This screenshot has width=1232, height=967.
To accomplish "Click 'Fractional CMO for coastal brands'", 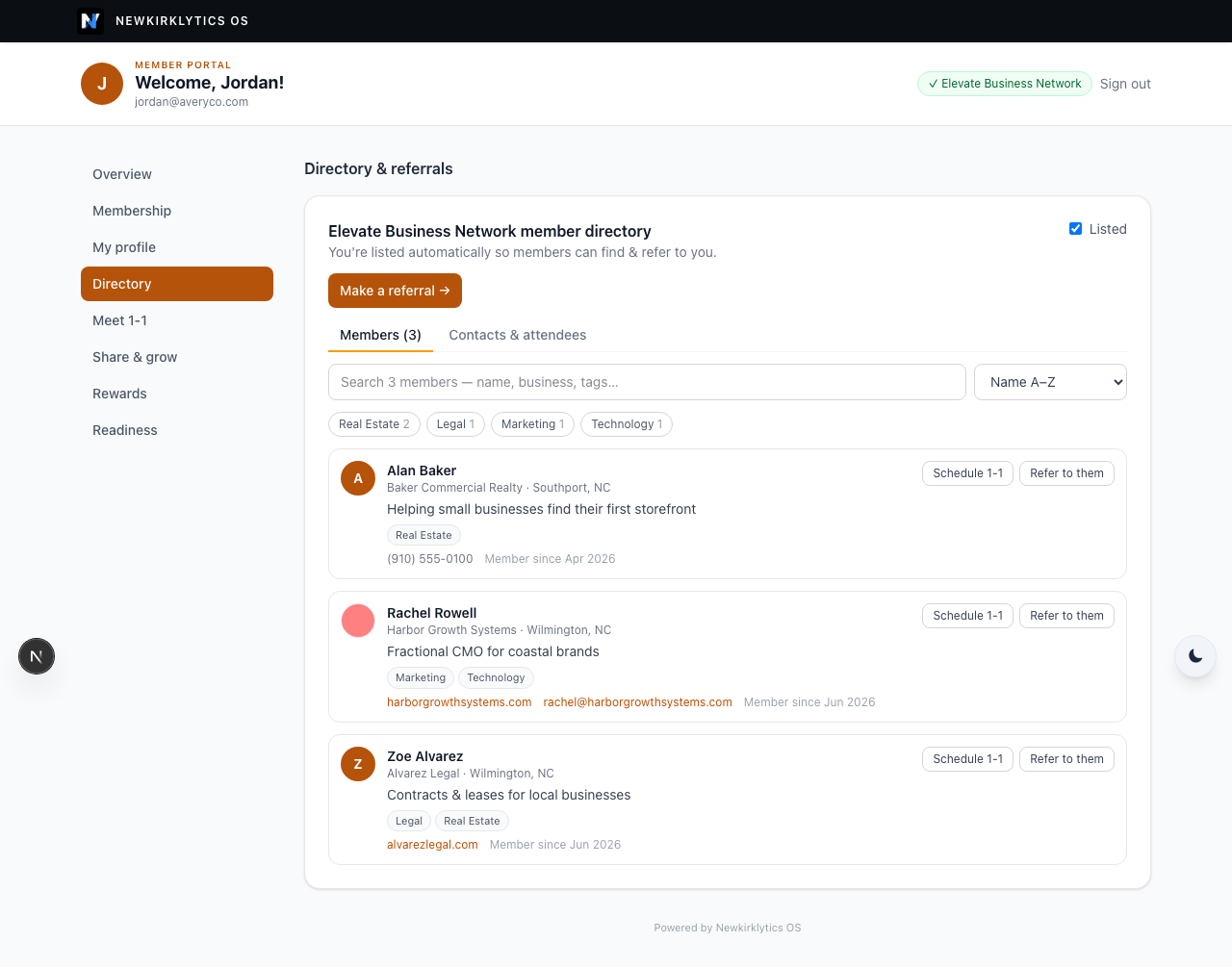I will (493, 651).
